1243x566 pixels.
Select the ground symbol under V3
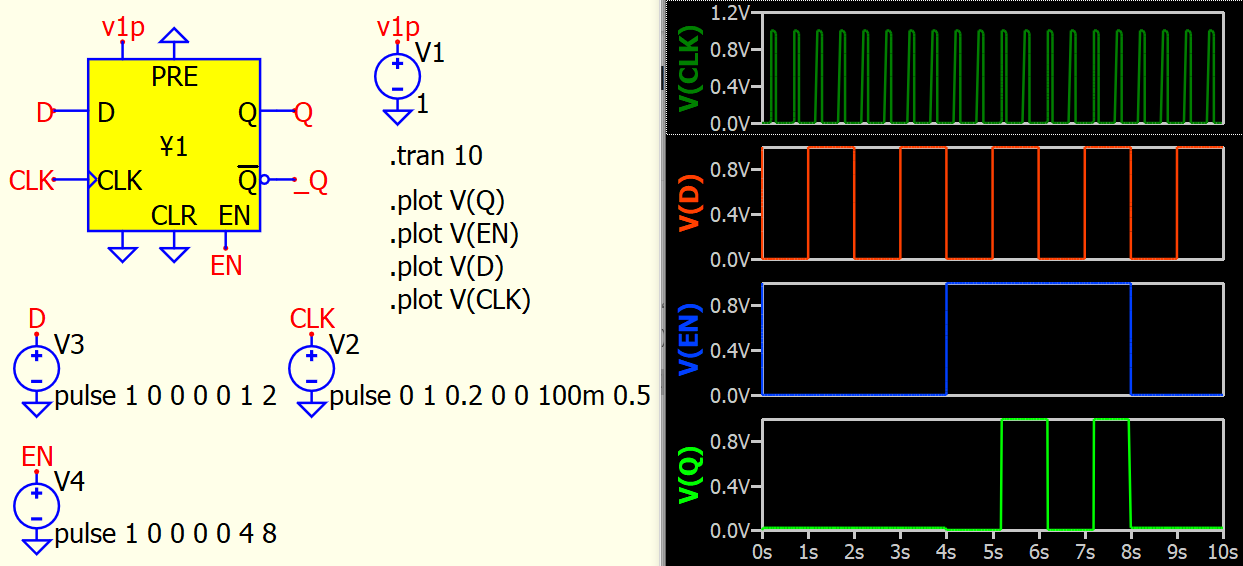(x=37, y=408)
